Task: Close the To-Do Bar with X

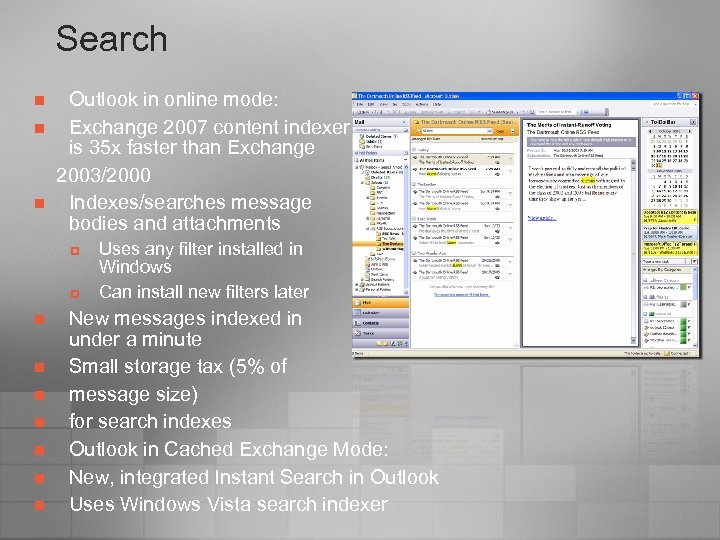Action: click(x=693, y=122)
